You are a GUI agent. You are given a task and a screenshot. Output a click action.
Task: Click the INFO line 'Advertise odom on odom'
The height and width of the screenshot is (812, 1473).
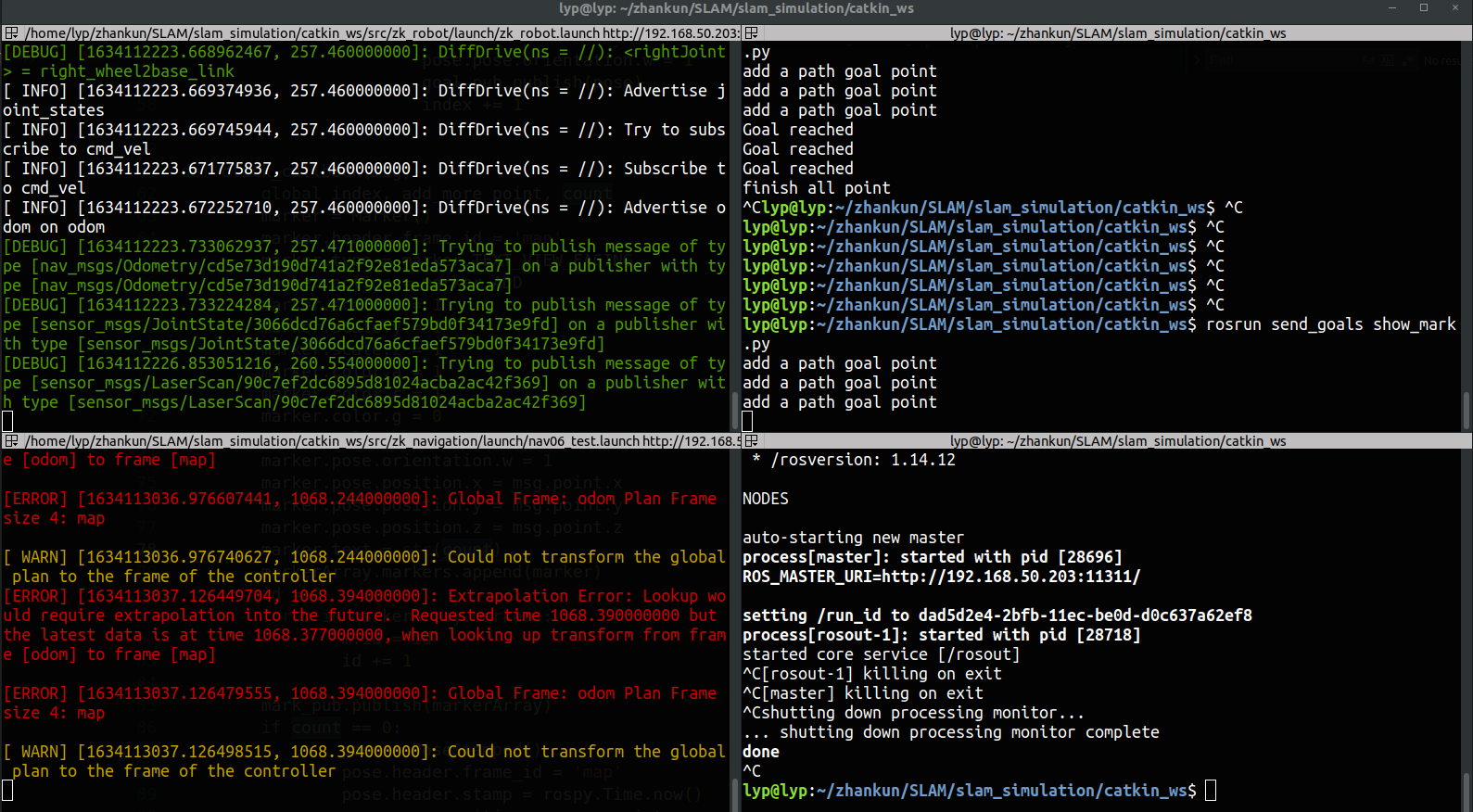click(364, 217)
